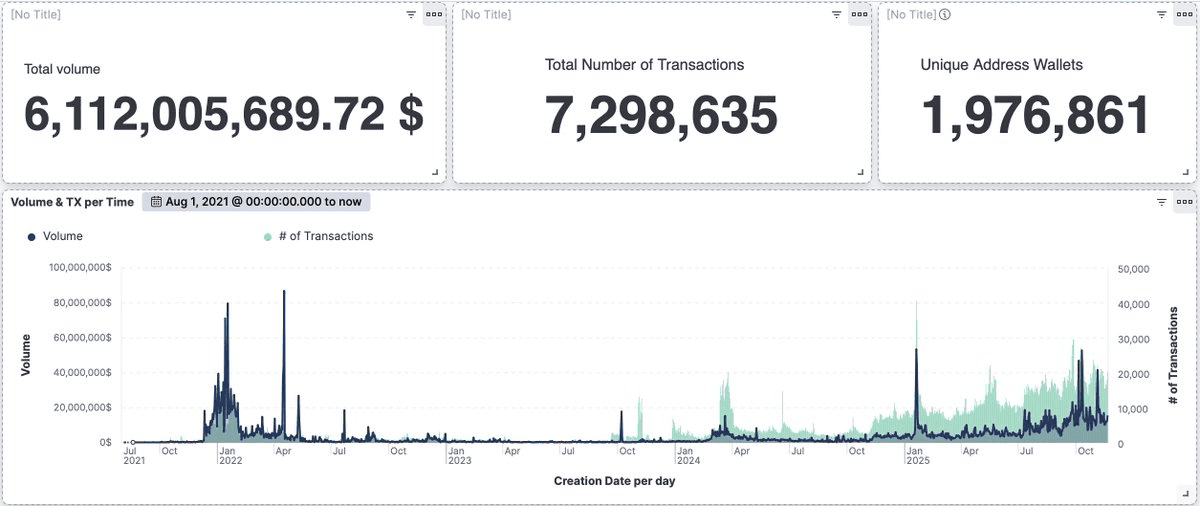Click filter icon on Unique Address Wallets panel
Image resolution: width=1200 pixels, height=506 pixels.
[1161, 15]
